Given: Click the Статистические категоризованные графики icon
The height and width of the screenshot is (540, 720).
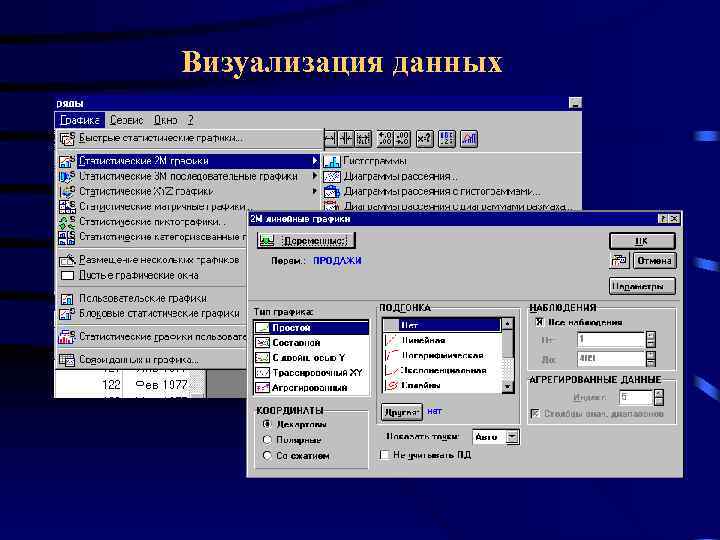Looking at the screenshot, I should [67, 237].
